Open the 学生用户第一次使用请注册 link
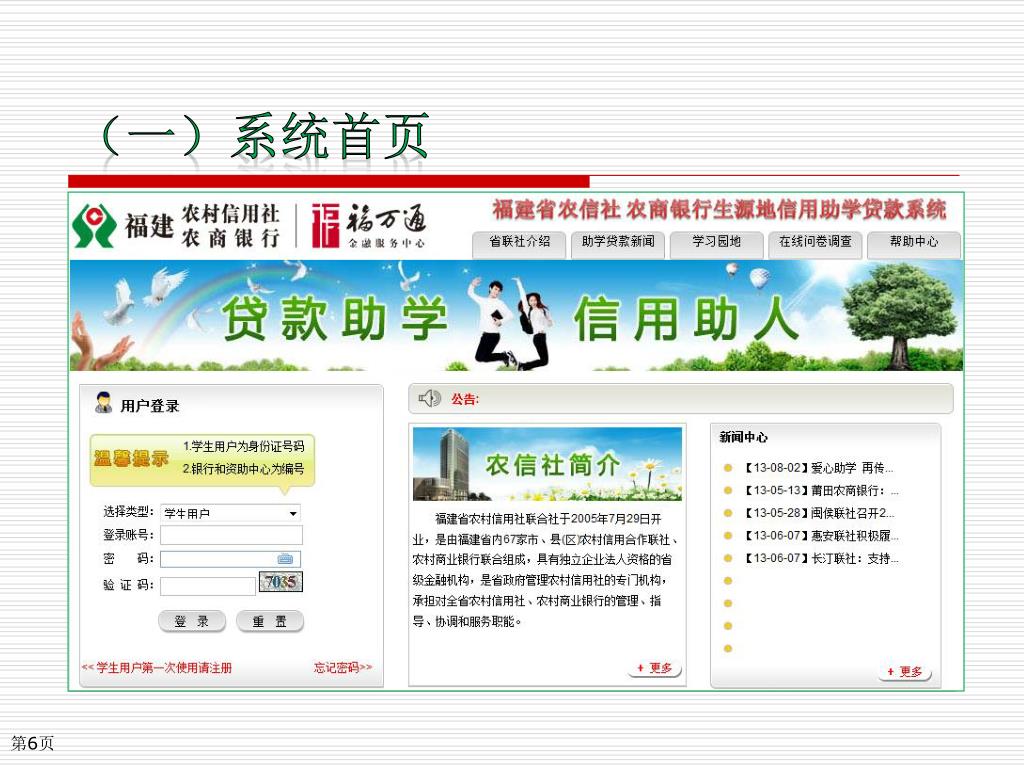Viewport: 1024px width, 768px height. (157, 667)
